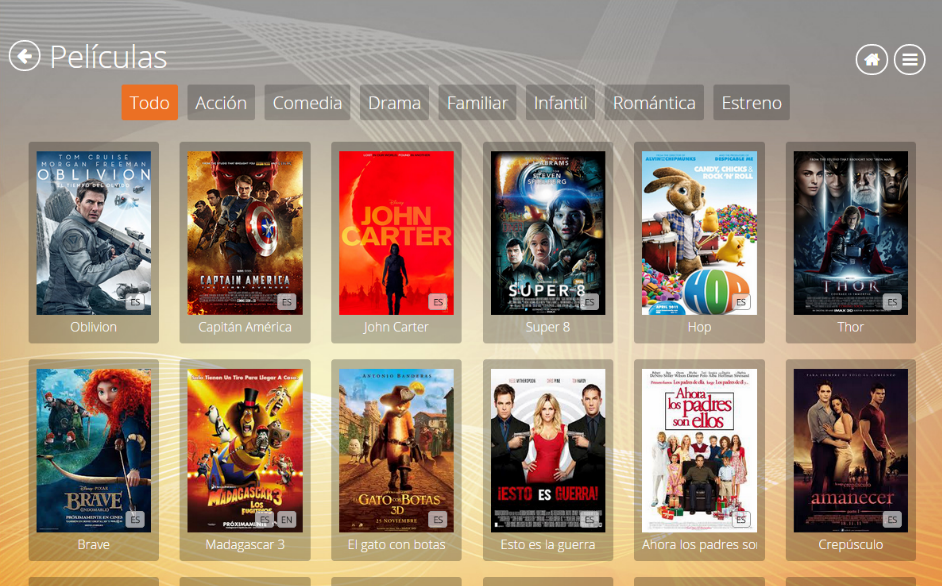Filter movies by Acción
Image resolution: width=942 pixels, height=586 pixels.
[x=221, y=103]
